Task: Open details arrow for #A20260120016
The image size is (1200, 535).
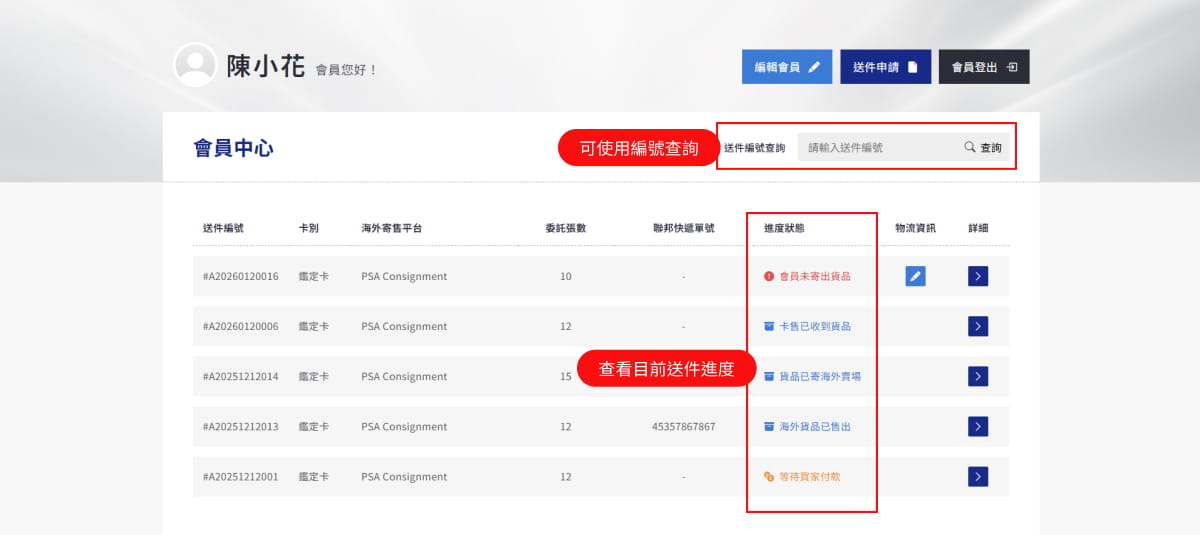Action: tap(978, 276)
